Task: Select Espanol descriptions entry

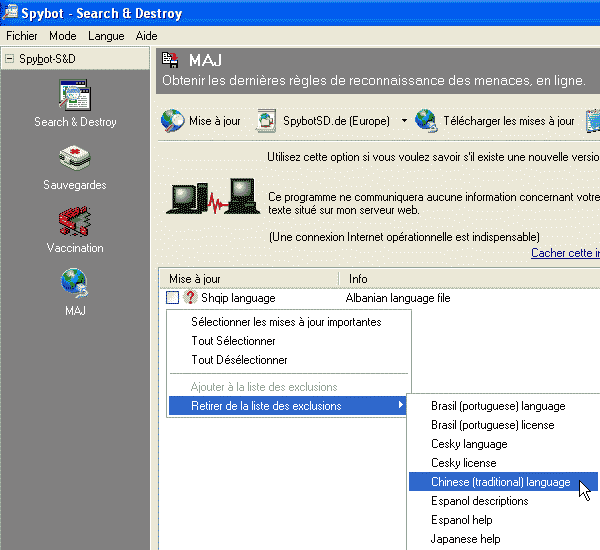Action: click(479, 501)
